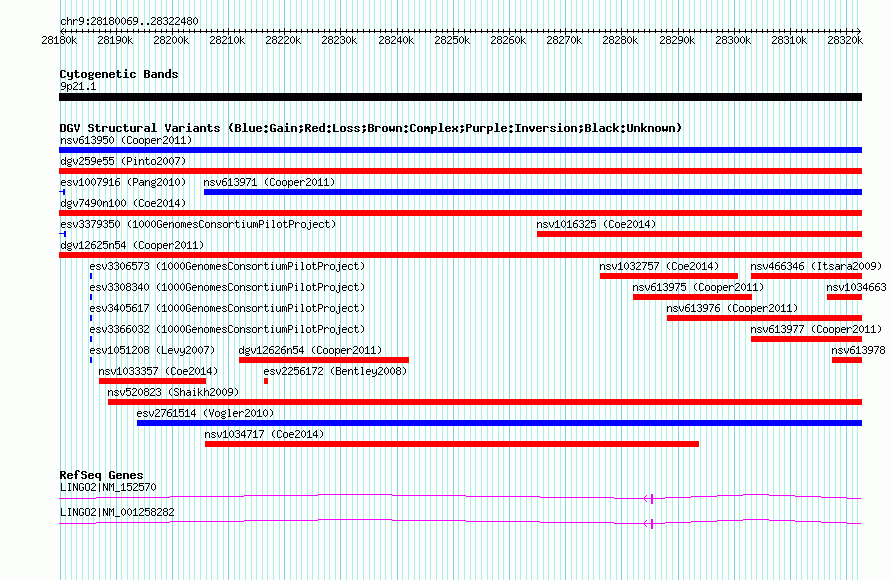The height and width of the screenshot is (580, 890).
Task: Click the nsv613950 (Cooper2011) blue gain bar
Action: coord(460,150)
